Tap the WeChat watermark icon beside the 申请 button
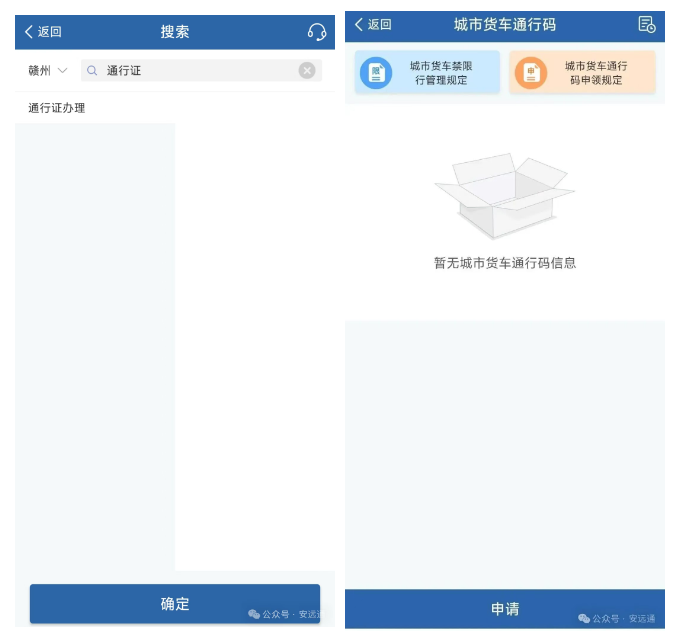 pyautogui.click(x=584, y=619)
